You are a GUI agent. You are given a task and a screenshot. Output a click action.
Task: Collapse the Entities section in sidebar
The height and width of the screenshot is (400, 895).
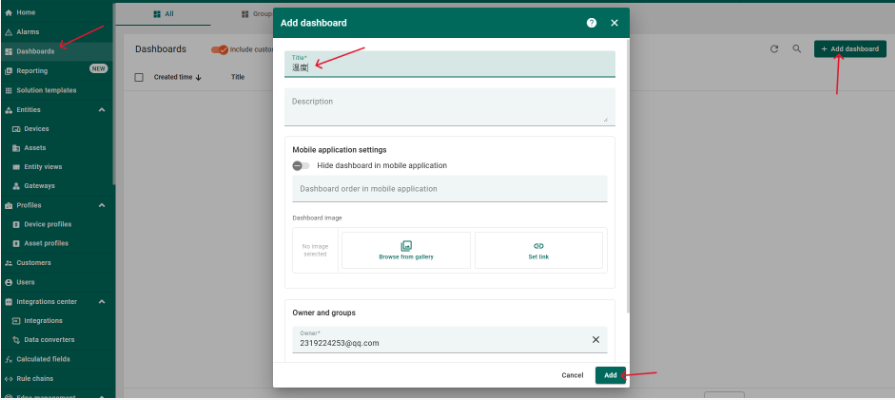pyautogui.click(x=102, y=109)
